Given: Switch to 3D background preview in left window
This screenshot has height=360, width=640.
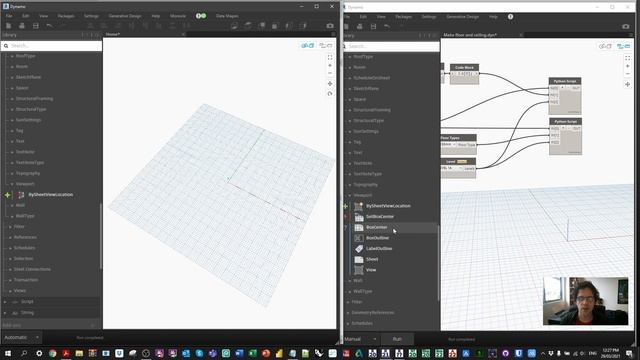Looking at the screenshot, I should (307, 46).
